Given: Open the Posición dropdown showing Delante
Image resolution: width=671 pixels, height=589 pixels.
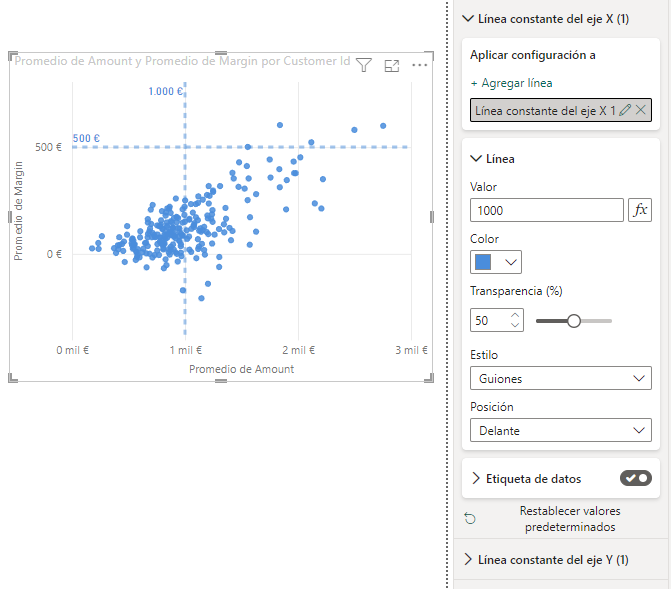Looking at the screenshot, I should 560,431.
